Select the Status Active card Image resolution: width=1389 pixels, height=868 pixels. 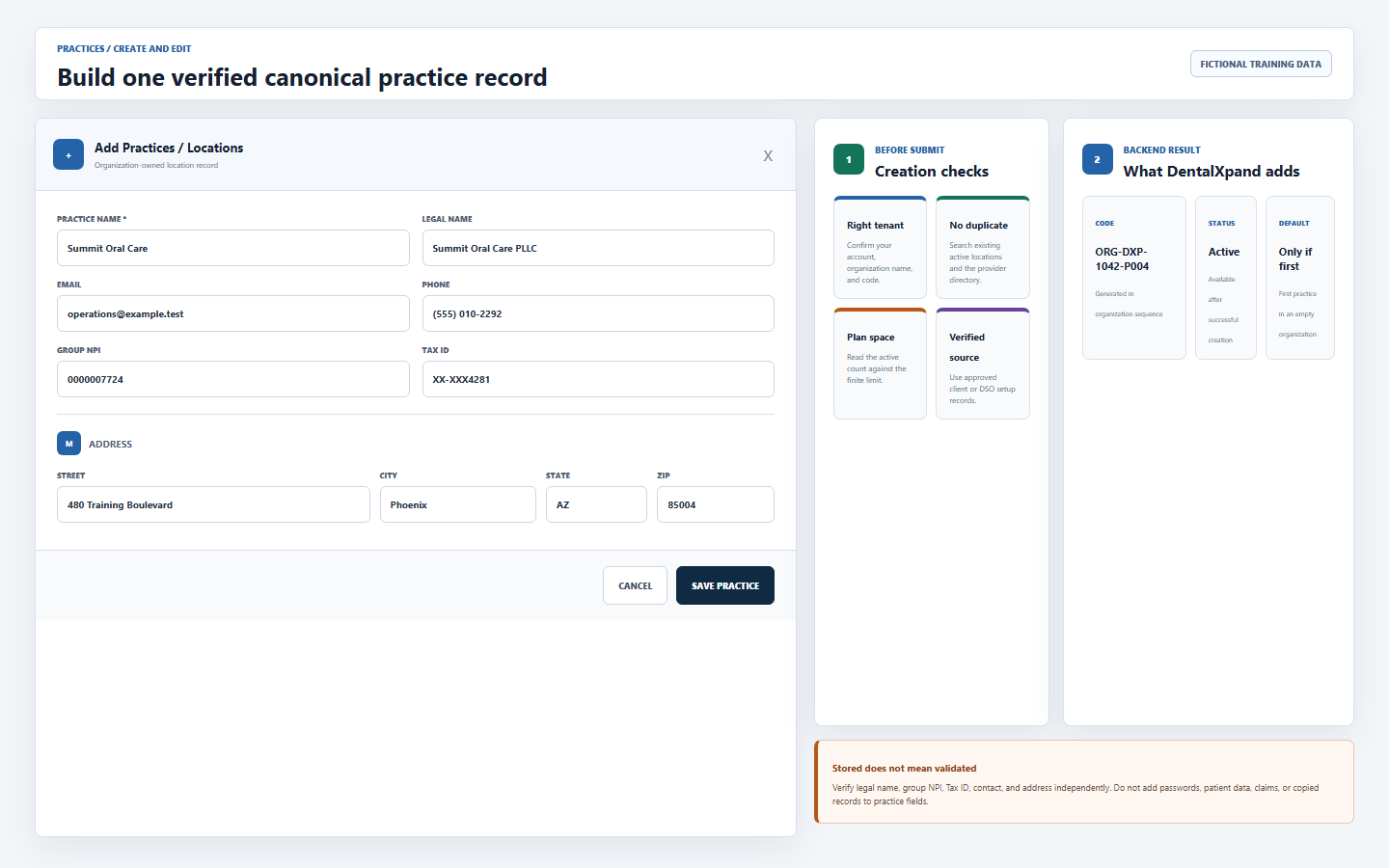pos(1226,278)
